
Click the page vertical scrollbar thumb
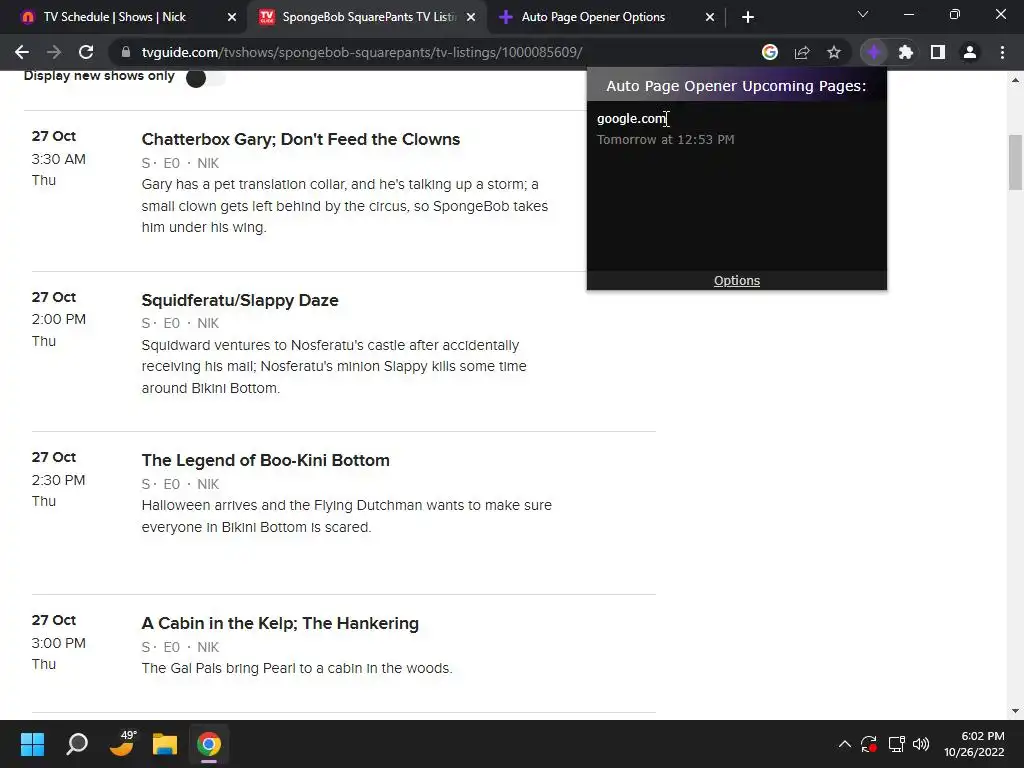tap(1015, 162)
